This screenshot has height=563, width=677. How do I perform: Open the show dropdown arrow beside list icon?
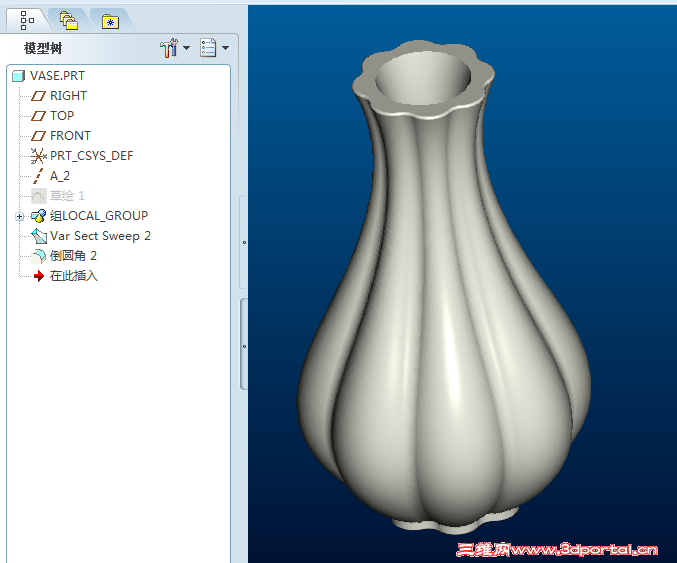[225, 48]
